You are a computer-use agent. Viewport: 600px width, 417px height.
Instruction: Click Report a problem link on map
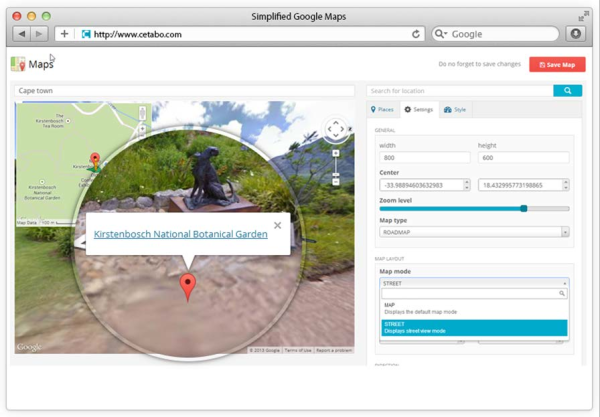pos(334,350)
